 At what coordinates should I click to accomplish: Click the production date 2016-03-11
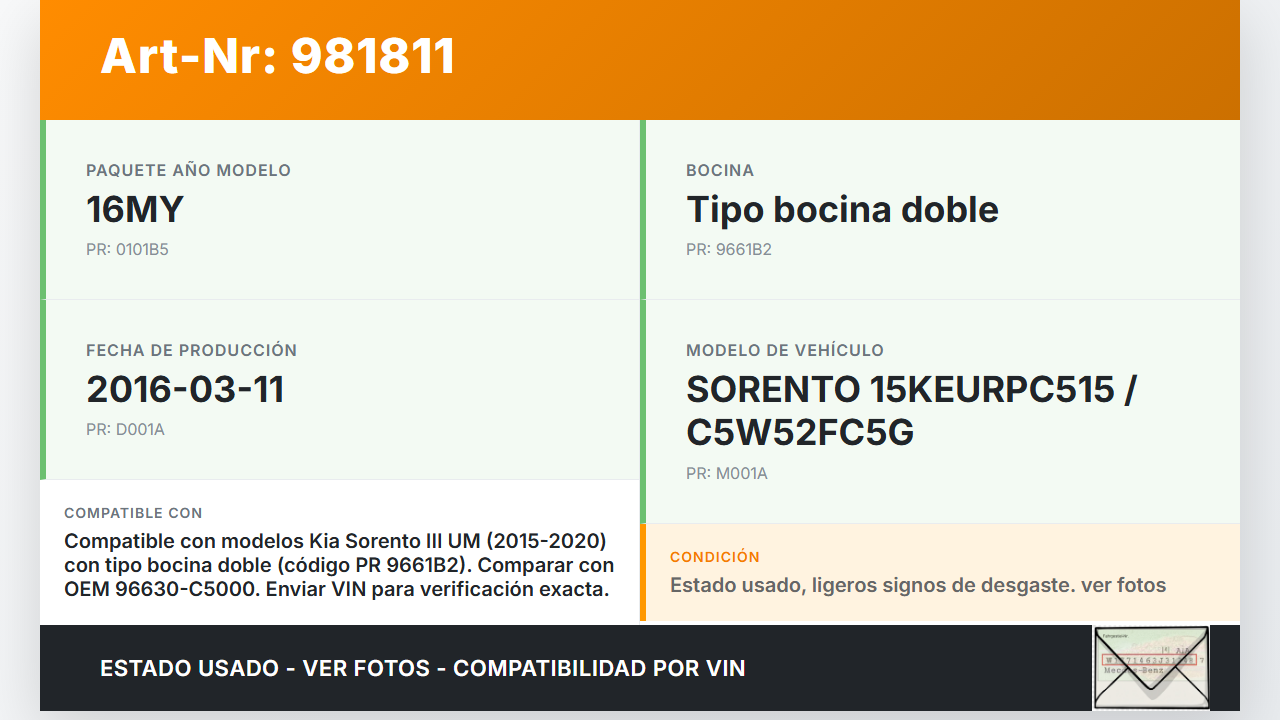pyautogui.click(x=185, y=389)
